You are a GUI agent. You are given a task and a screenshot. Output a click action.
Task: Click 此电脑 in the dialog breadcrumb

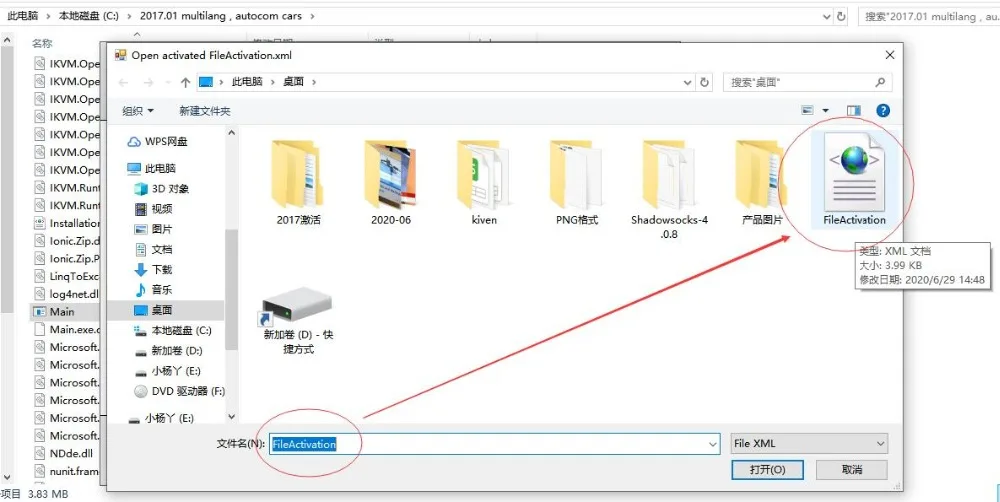(x=247, y=82)
